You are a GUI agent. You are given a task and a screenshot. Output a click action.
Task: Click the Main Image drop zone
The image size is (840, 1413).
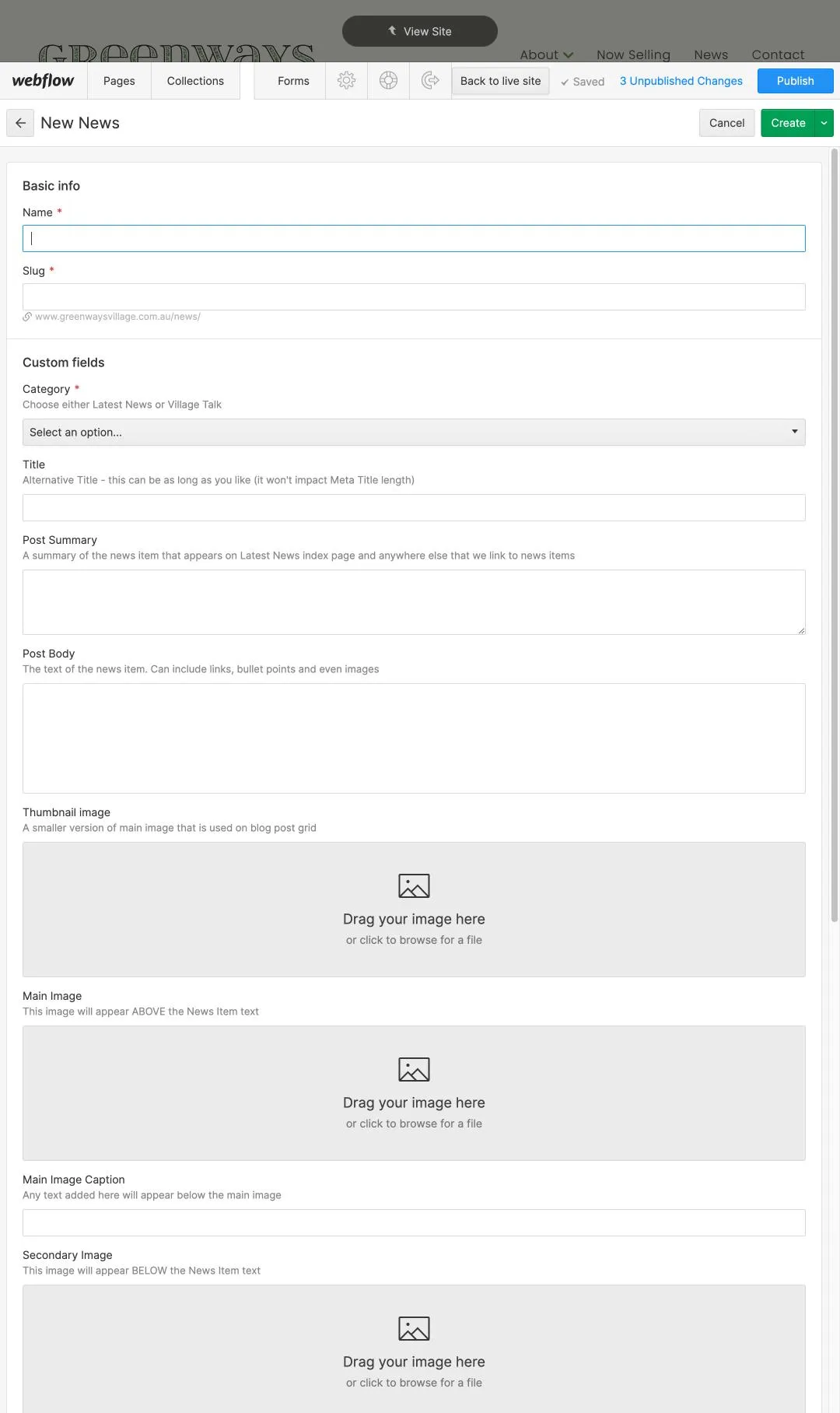pos(414,1093)
